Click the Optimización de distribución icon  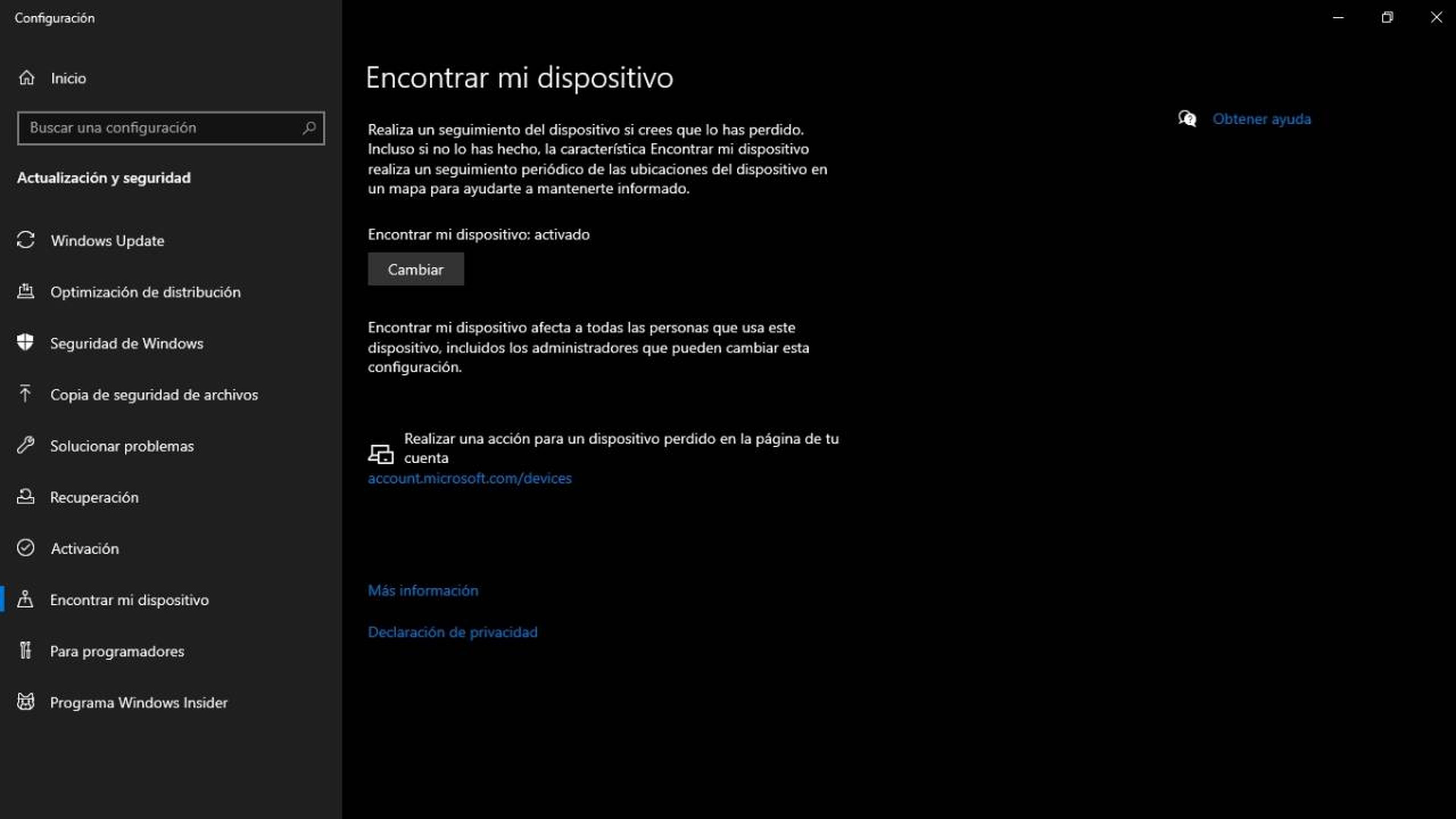(27, 290)
